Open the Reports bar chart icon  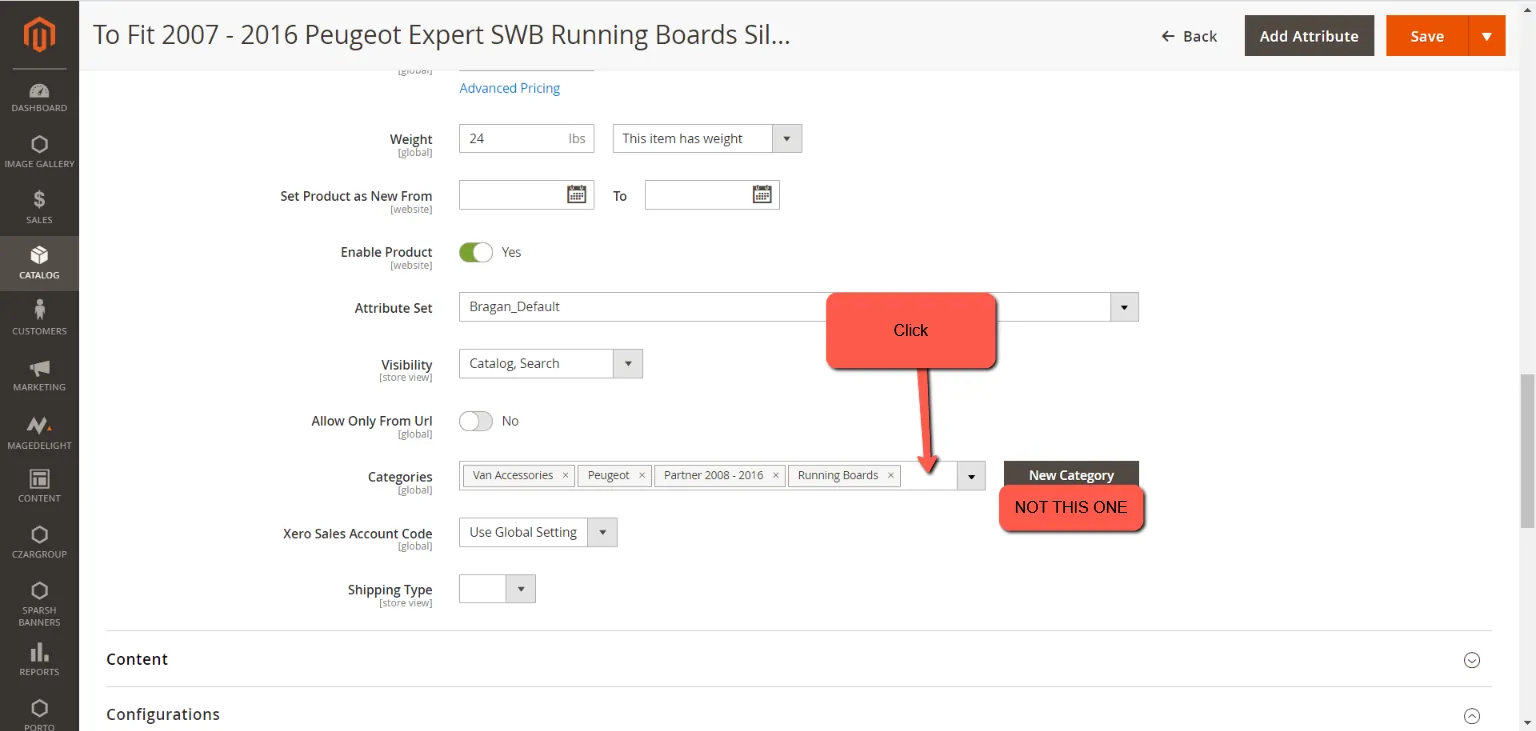point(39,652)
